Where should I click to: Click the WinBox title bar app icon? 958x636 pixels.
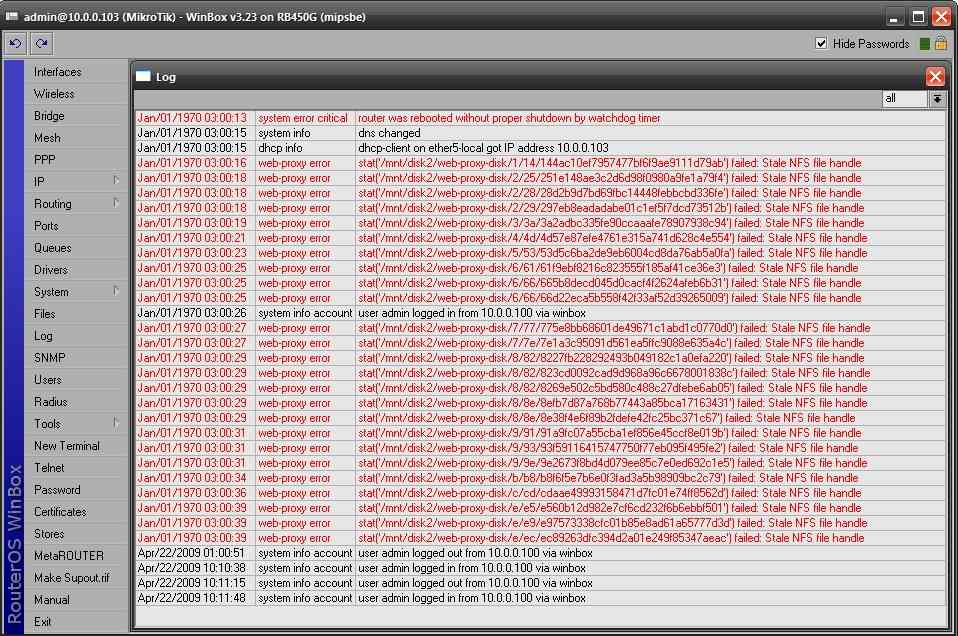point(11,16)
